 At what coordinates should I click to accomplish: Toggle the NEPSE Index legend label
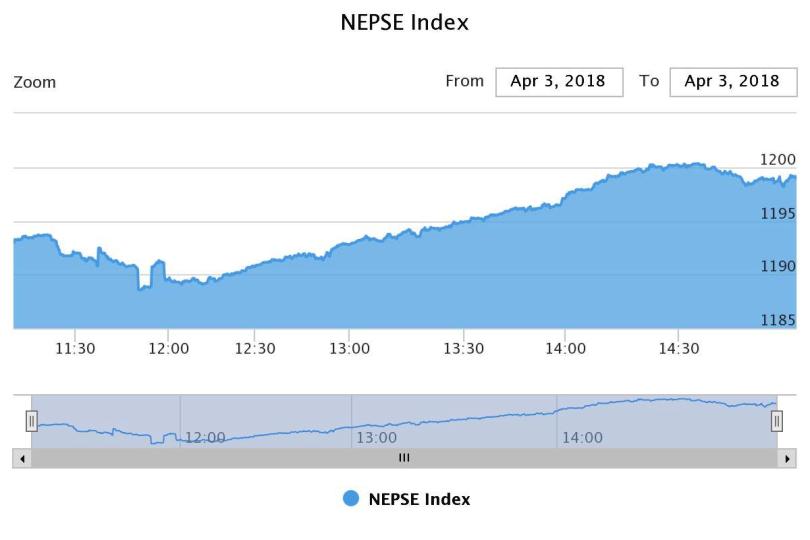point(419,499)
